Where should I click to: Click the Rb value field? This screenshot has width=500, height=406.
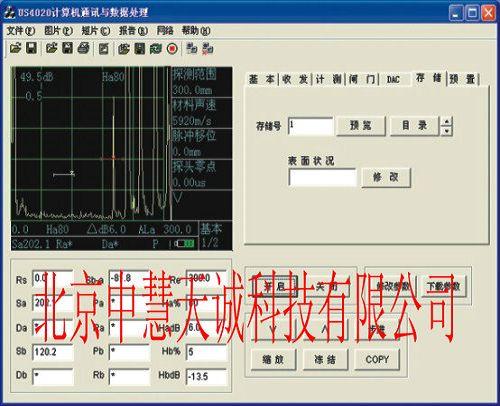click(129, 377)
